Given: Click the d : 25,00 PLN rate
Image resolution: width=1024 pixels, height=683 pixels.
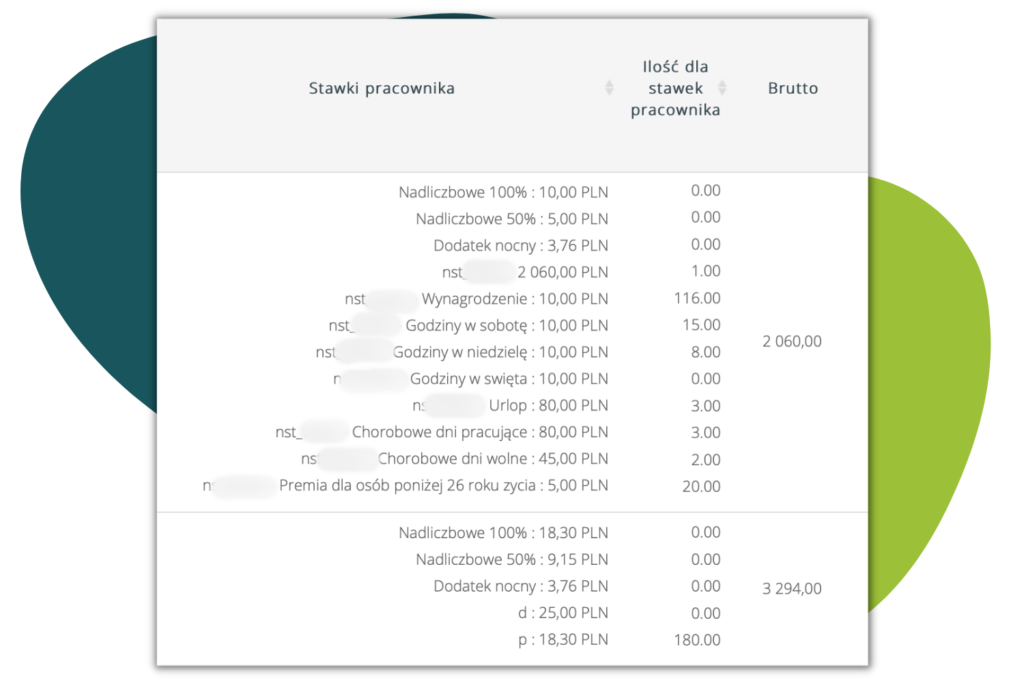Looking at the screenshot, I should (x=564, y=614).
